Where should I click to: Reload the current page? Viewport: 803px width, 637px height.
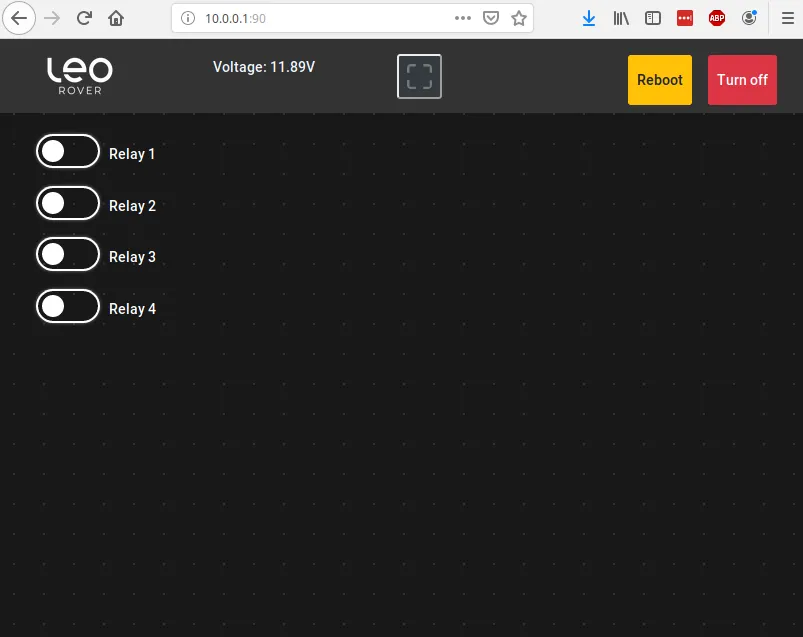point(85,18)
